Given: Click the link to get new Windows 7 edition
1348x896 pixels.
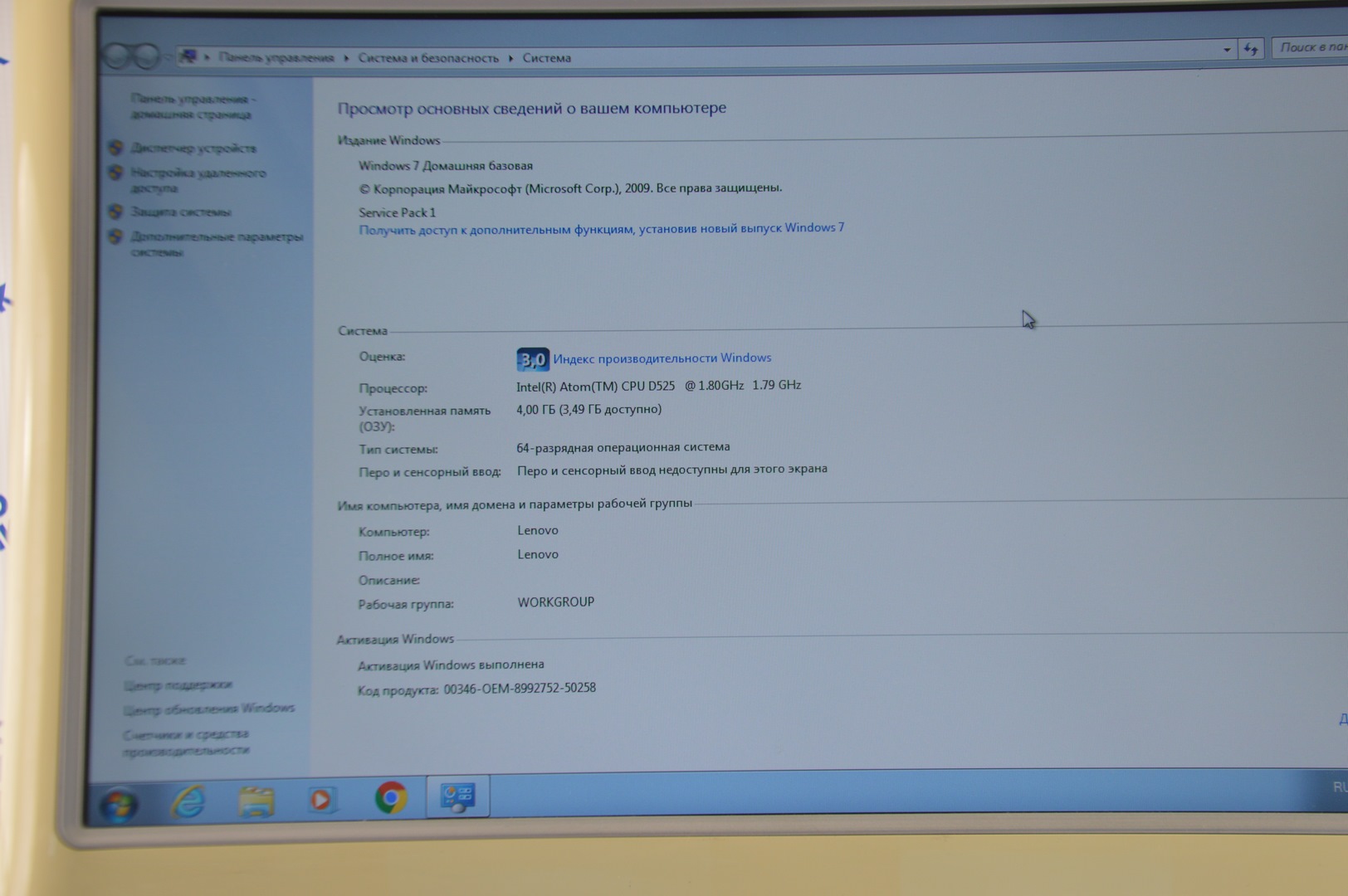Looking at the screenshot, I should (601, 229).
